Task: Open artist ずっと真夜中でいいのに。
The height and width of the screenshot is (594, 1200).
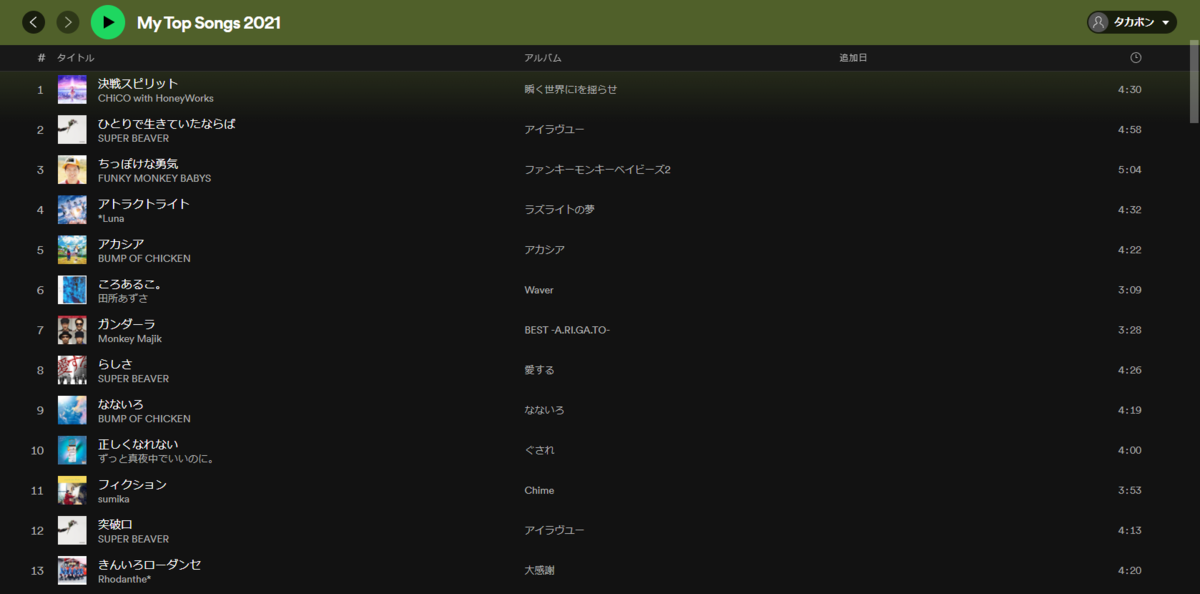Action: tap(157, 459)
